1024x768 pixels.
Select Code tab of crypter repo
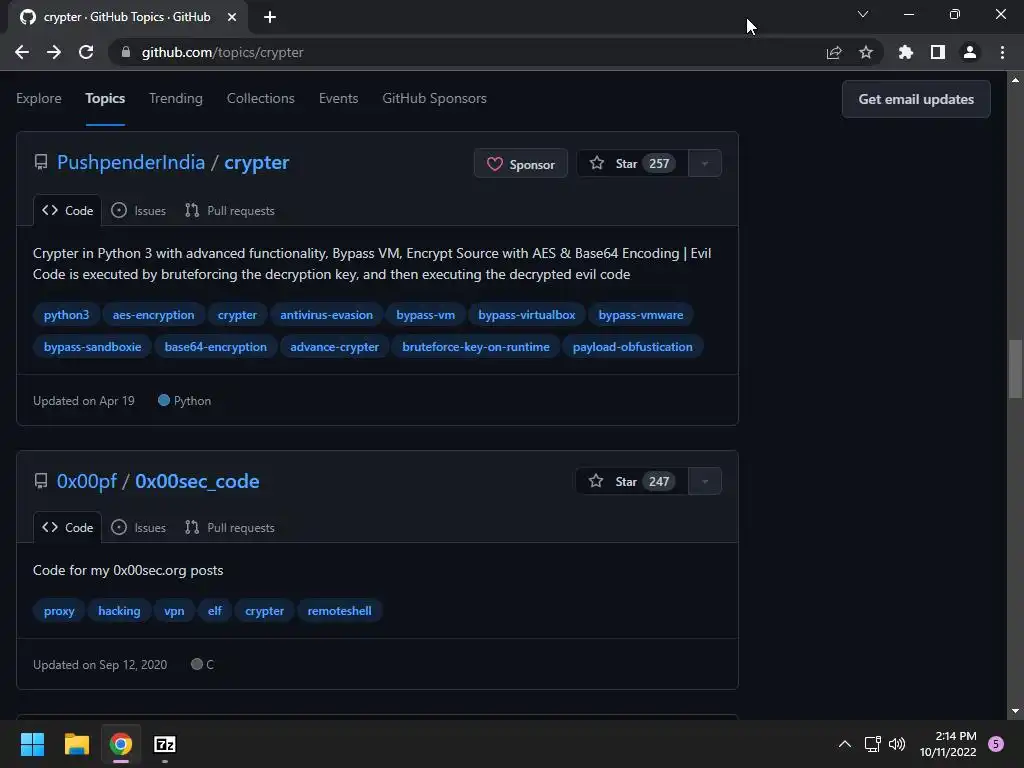[x=67, y=210]
